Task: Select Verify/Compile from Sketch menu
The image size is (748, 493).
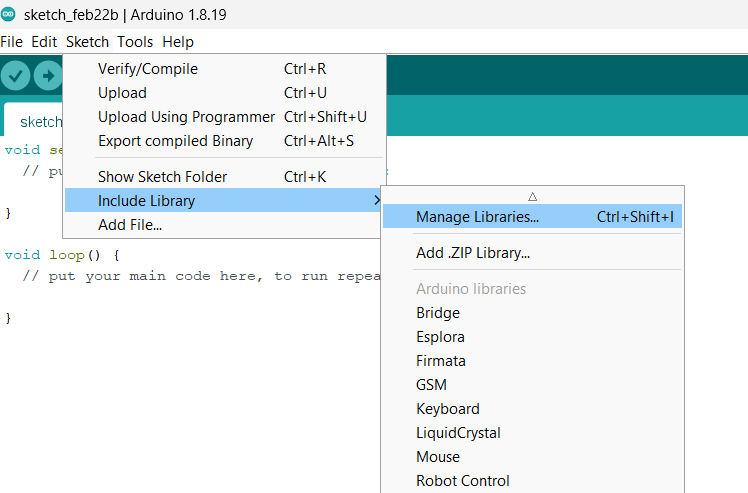Action: (148, 69)
